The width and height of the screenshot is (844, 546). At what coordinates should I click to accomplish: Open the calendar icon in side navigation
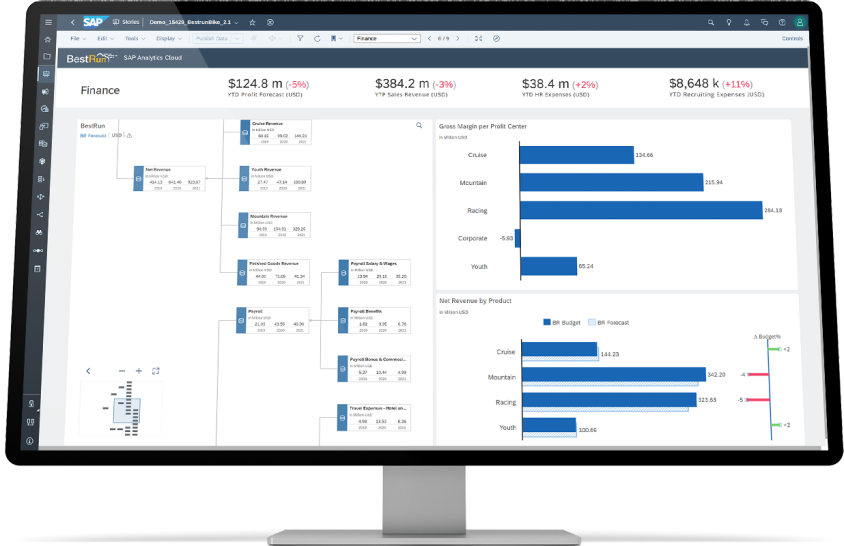37,268
